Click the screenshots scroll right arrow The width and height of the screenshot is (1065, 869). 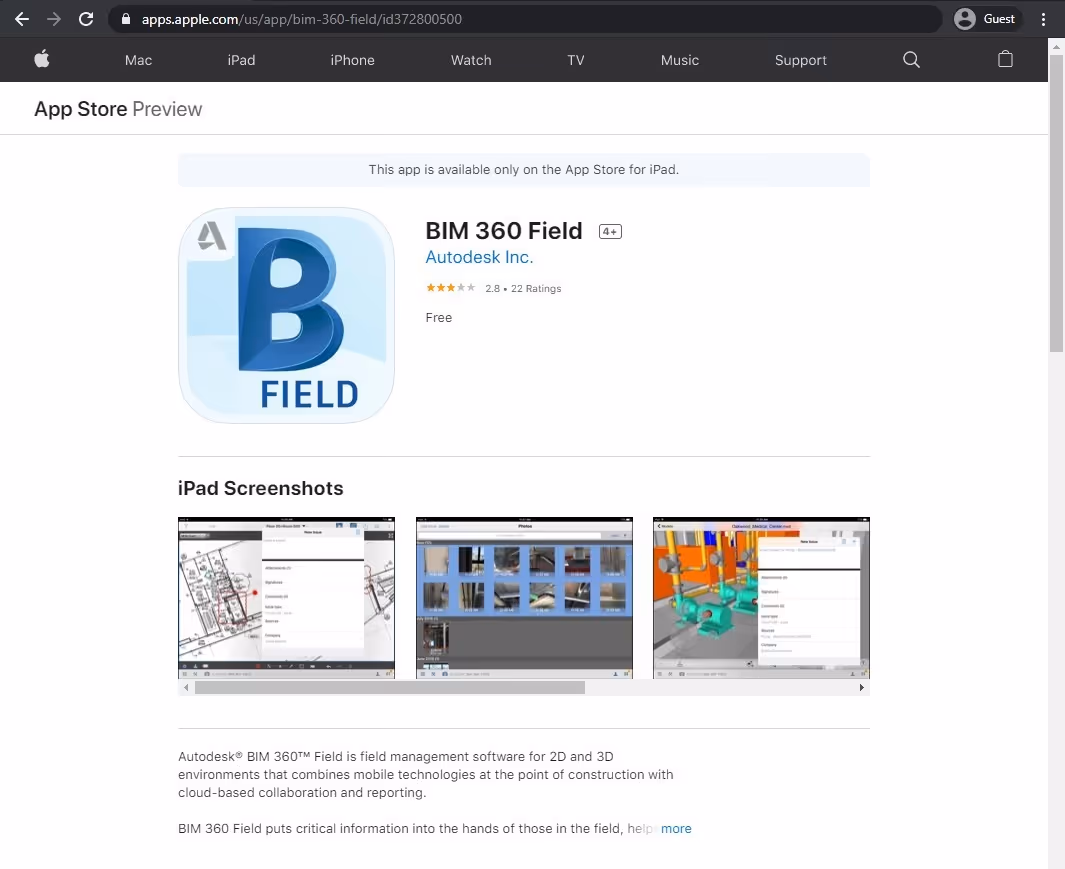(861, 688)
